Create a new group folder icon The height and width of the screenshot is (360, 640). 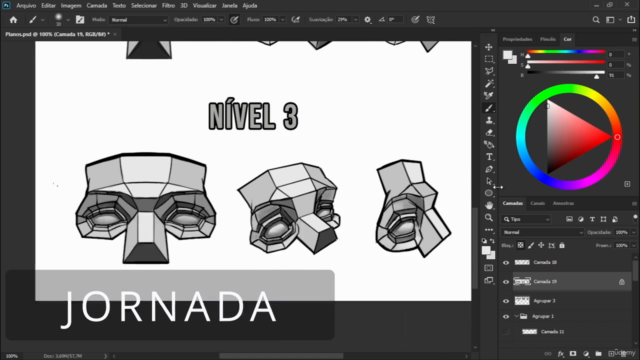(x=598, y=354)
